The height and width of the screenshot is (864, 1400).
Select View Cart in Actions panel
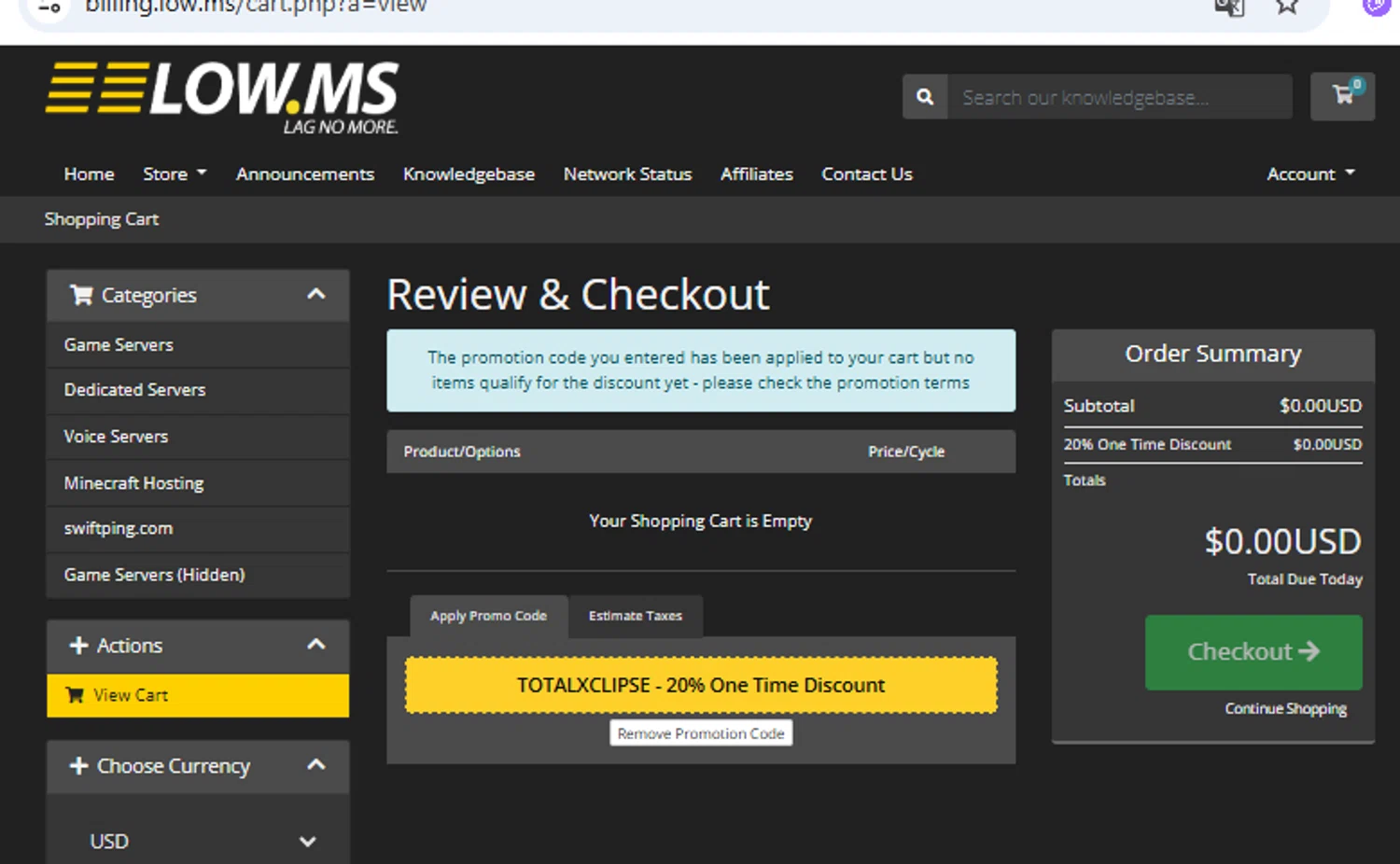pos(198,695)
